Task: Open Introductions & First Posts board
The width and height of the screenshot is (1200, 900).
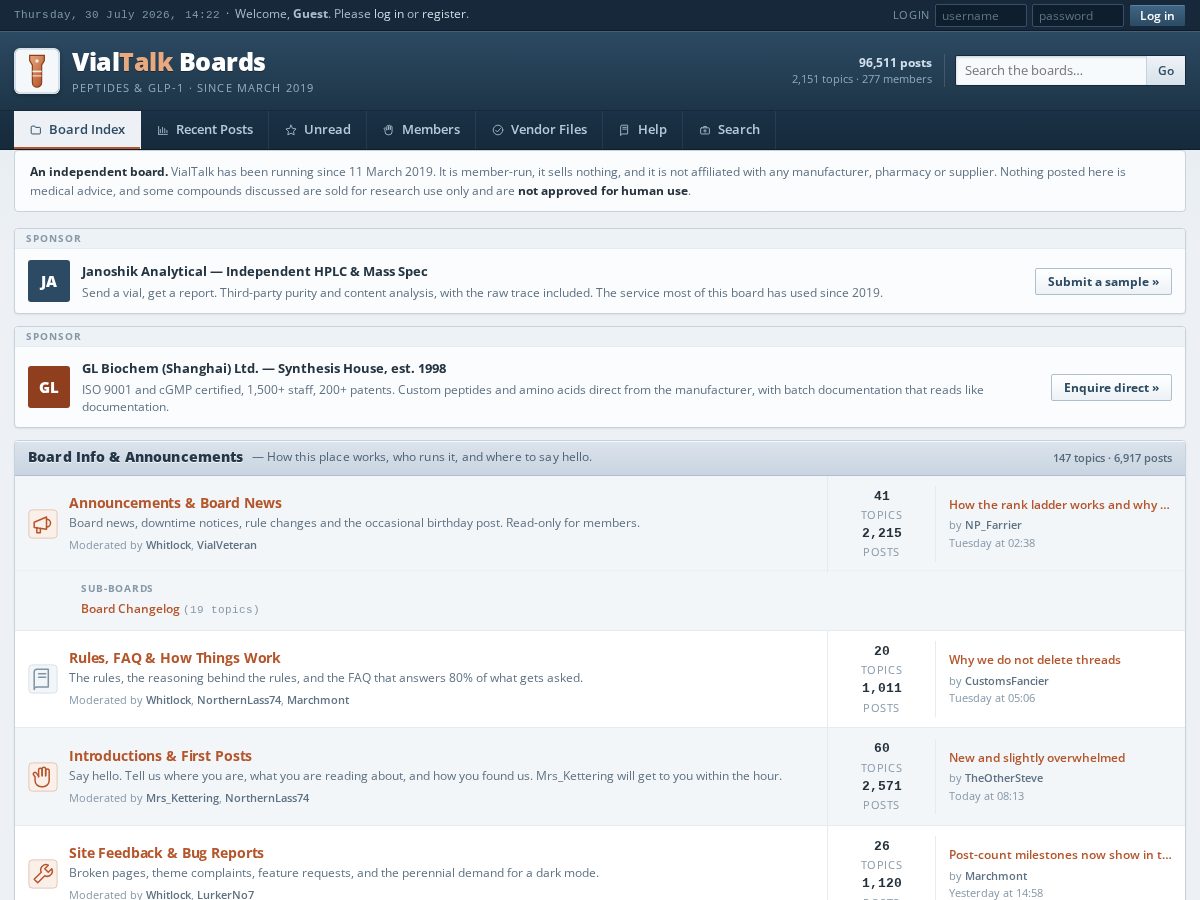Action: tap(160, 756)
